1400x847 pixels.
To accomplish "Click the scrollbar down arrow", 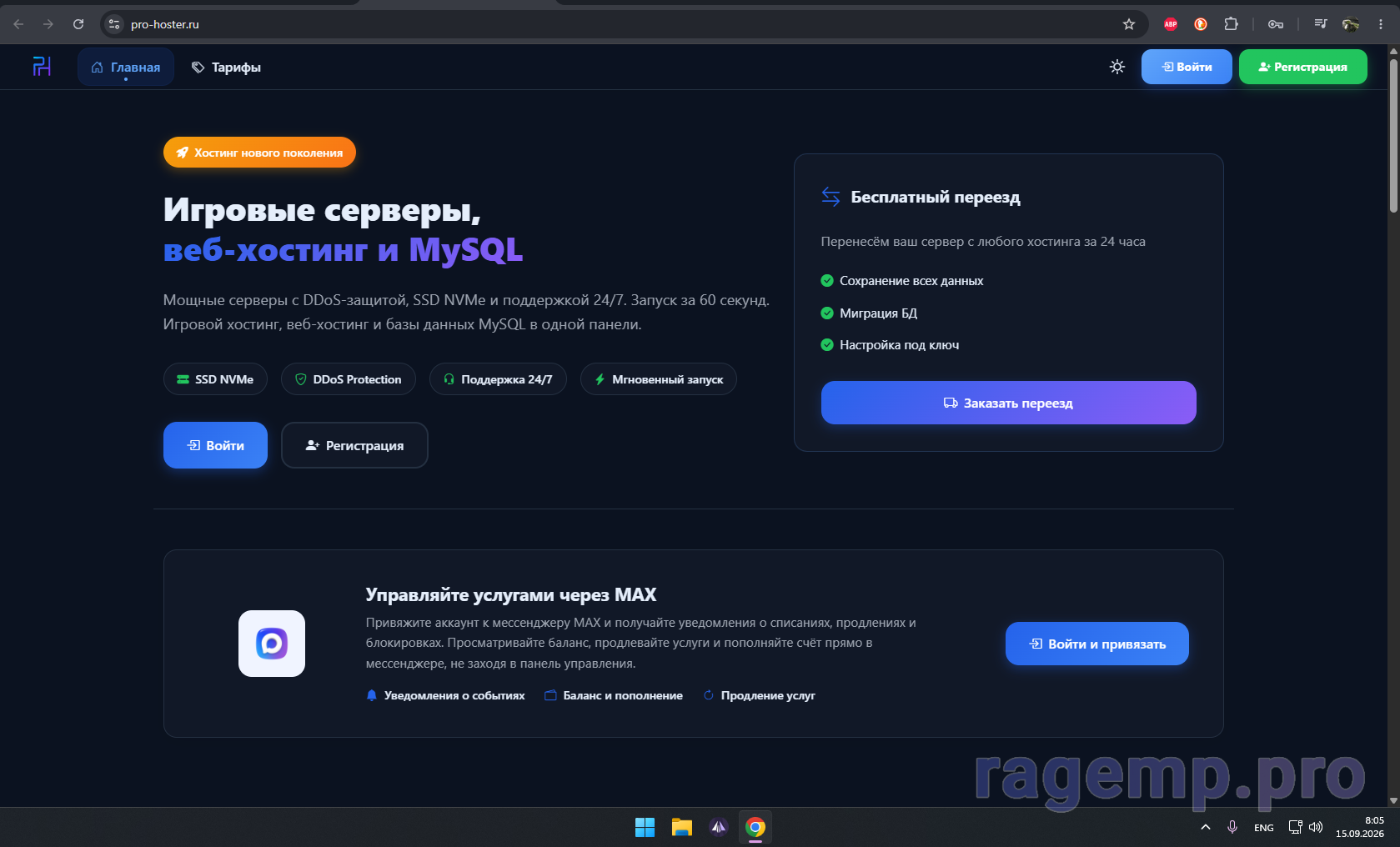I will pos(1393,800).
